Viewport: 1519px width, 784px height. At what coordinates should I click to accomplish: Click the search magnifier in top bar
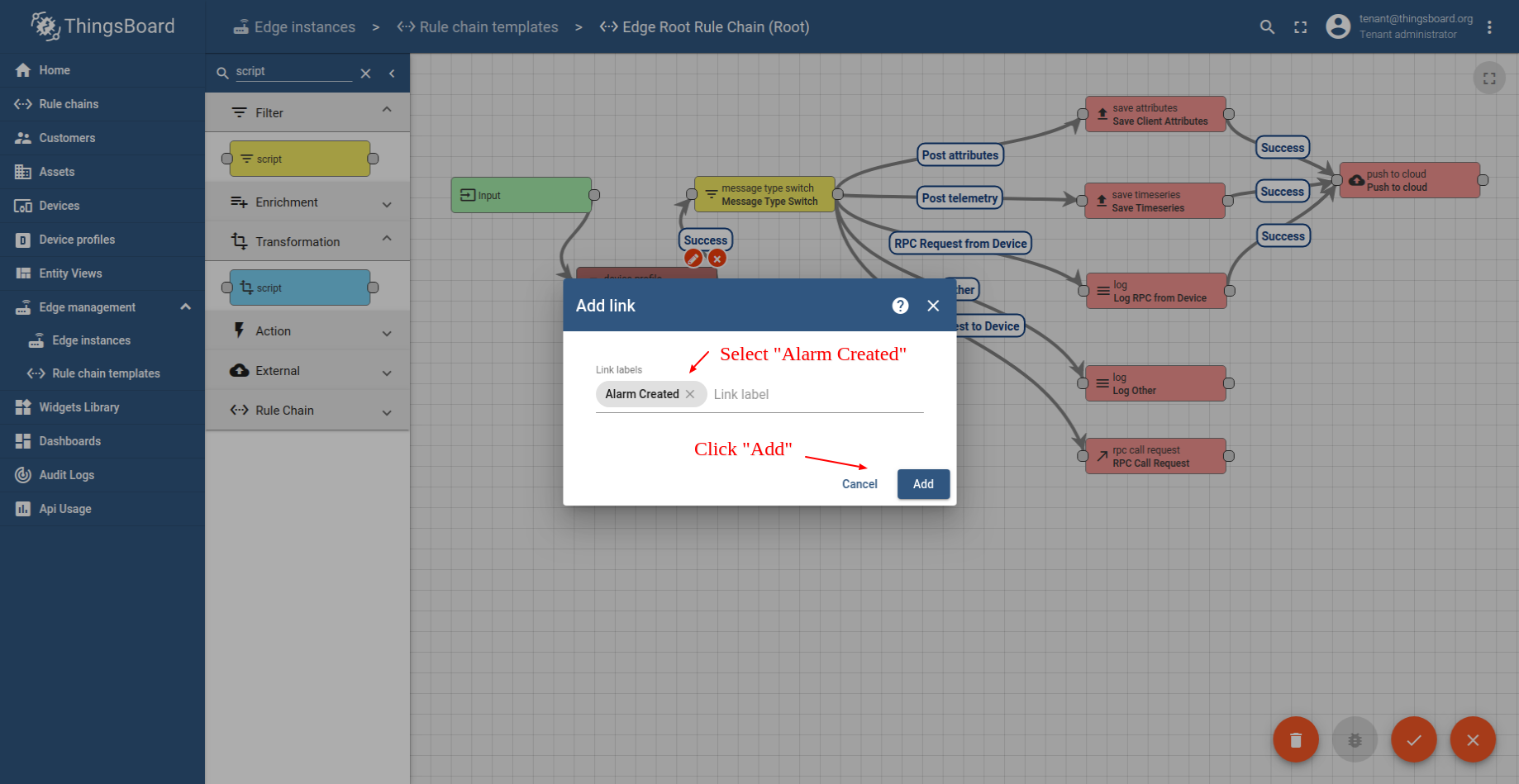pyautogui.click(x=1267, y=27)
